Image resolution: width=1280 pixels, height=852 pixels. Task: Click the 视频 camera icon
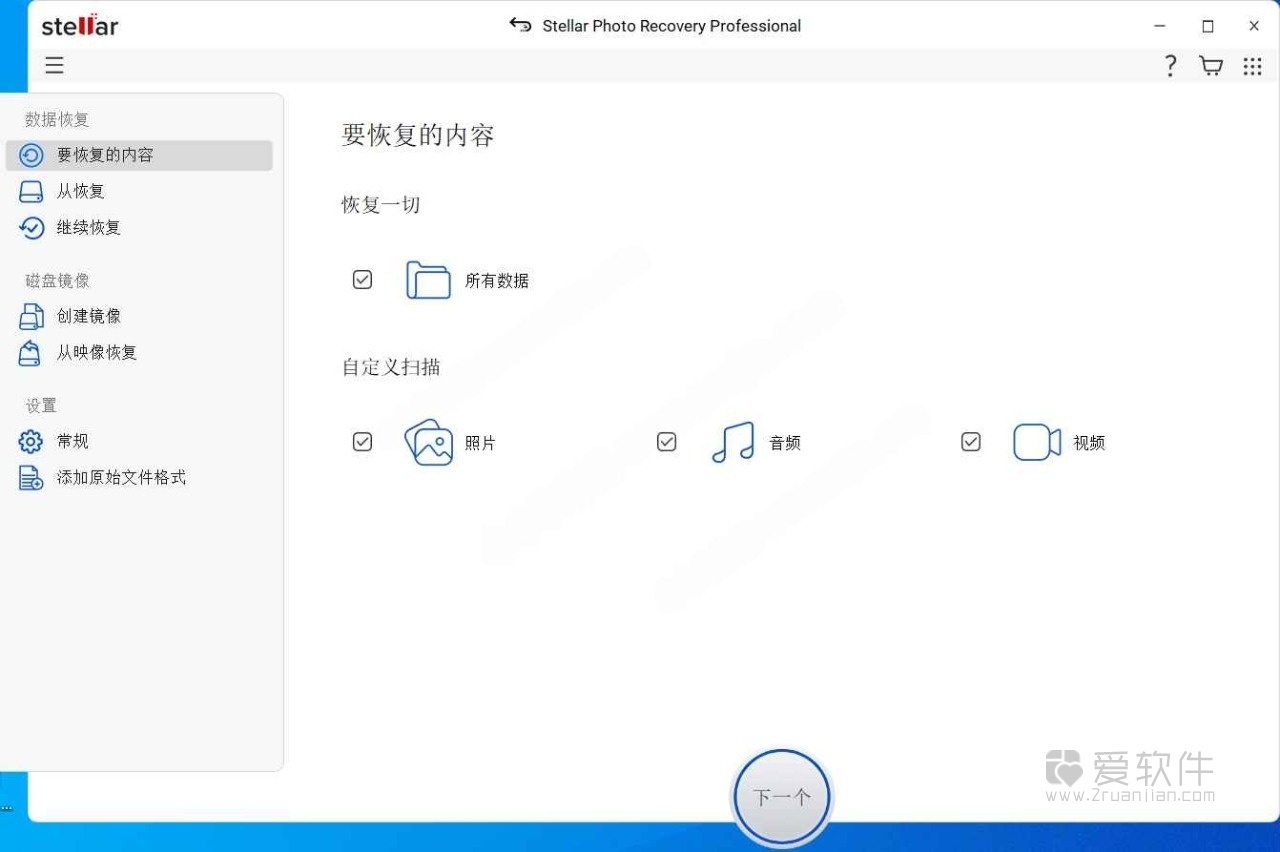(x=1037, y=442)
